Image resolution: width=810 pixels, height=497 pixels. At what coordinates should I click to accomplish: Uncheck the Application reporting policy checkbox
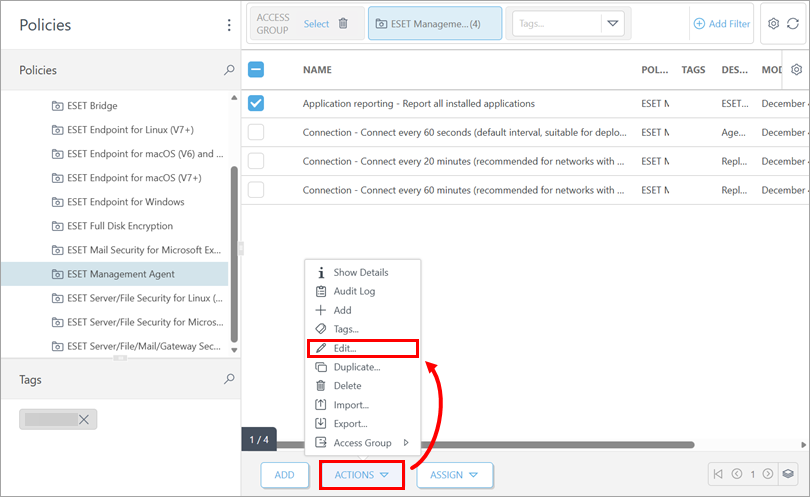[256, 103]
